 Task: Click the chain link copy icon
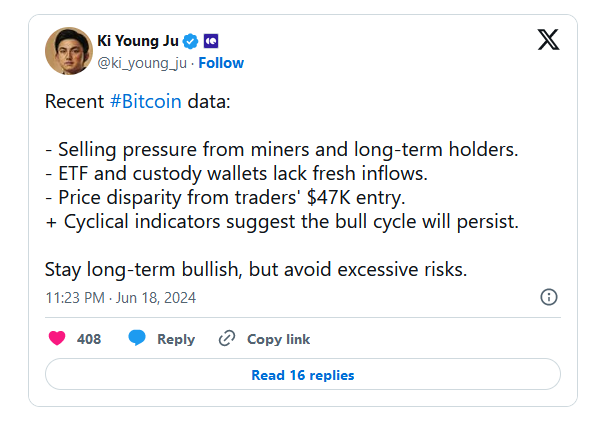(x=227, y=339)
